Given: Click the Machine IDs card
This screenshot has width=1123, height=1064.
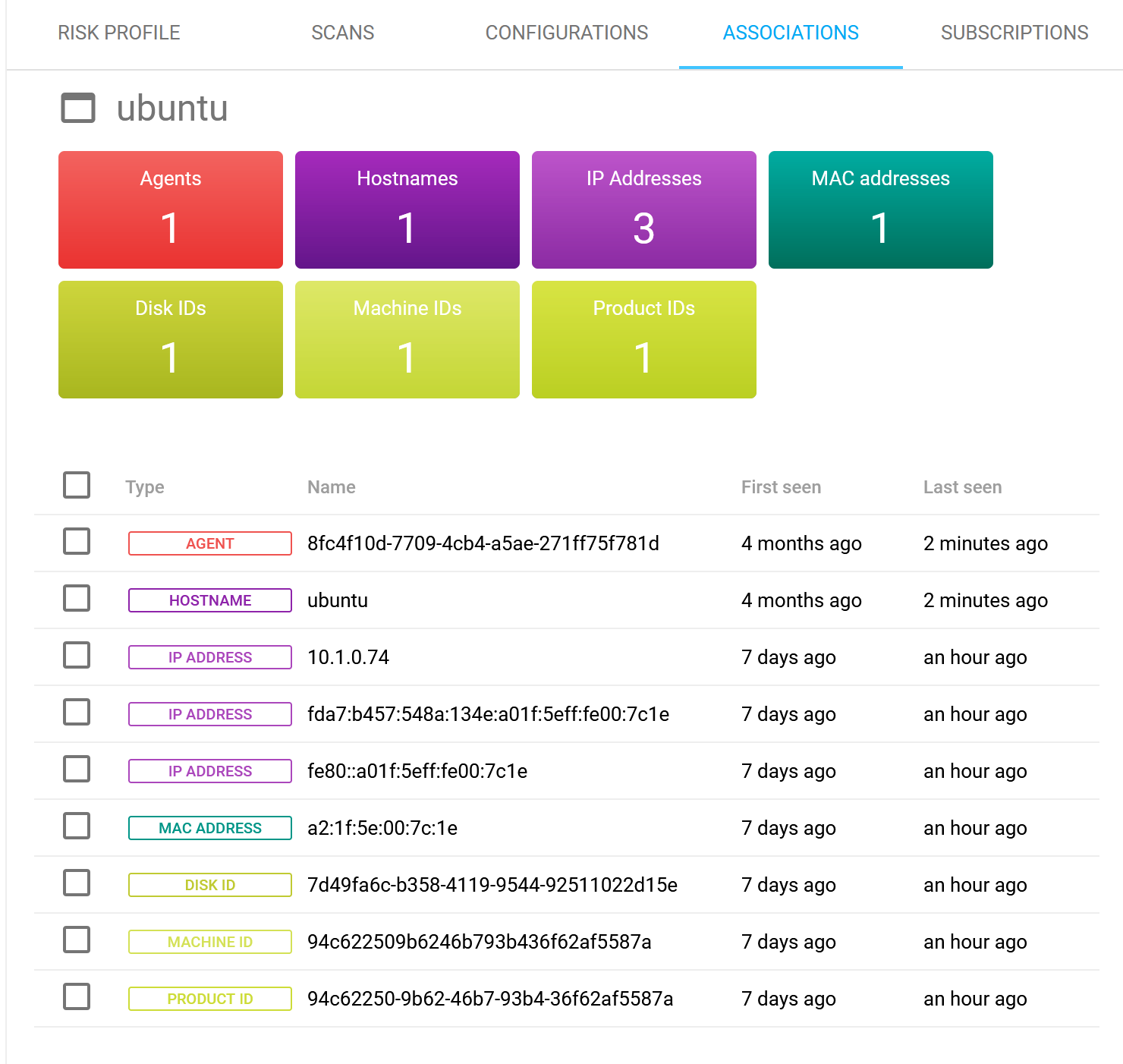Looking at the screenshot, I should [x=407, y=339].
